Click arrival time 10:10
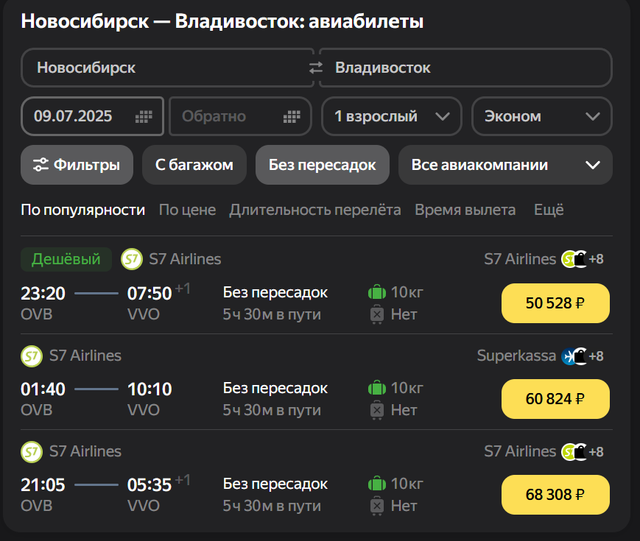 (149, 389)
